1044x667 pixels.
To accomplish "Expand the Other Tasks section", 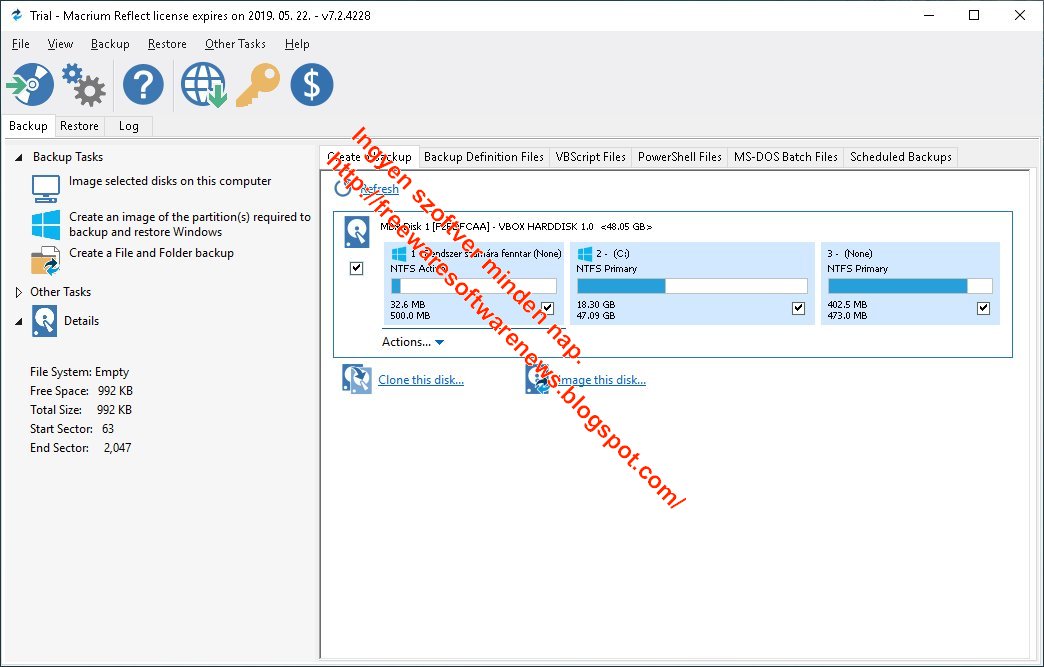I will [19, 292].
